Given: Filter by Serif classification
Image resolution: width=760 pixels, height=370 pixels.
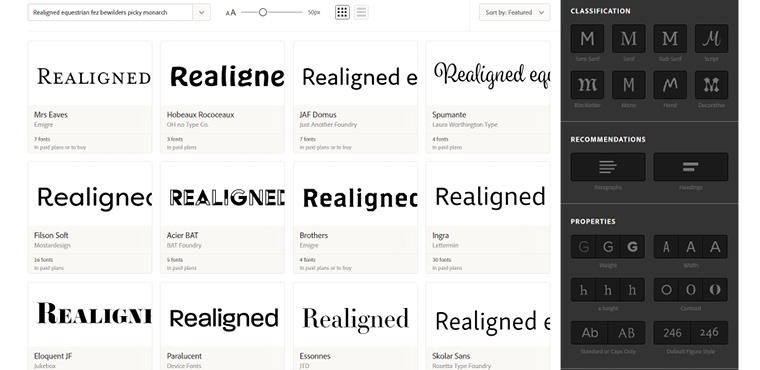Looking at the screenshot, I should coord(629,39).
